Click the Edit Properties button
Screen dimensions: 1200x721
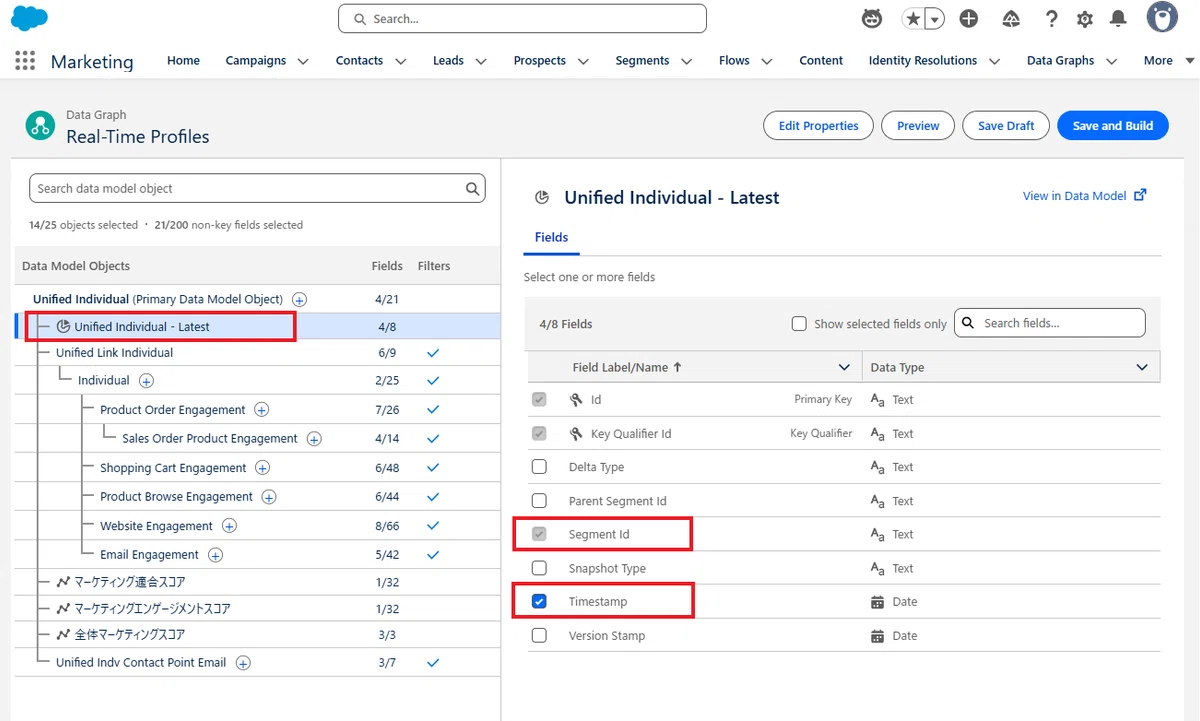(818, 125)
